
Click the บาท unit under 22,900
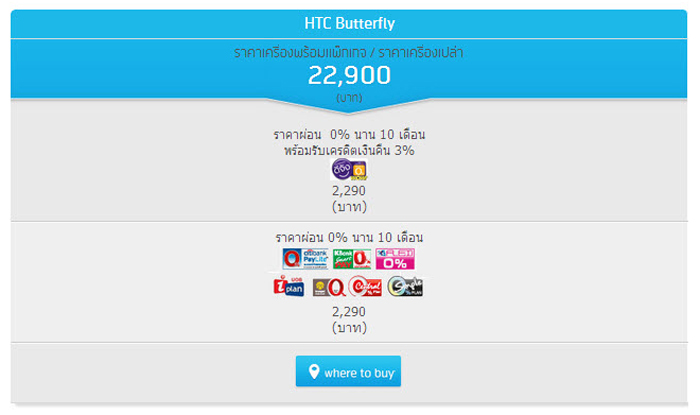tap(349, 97)
